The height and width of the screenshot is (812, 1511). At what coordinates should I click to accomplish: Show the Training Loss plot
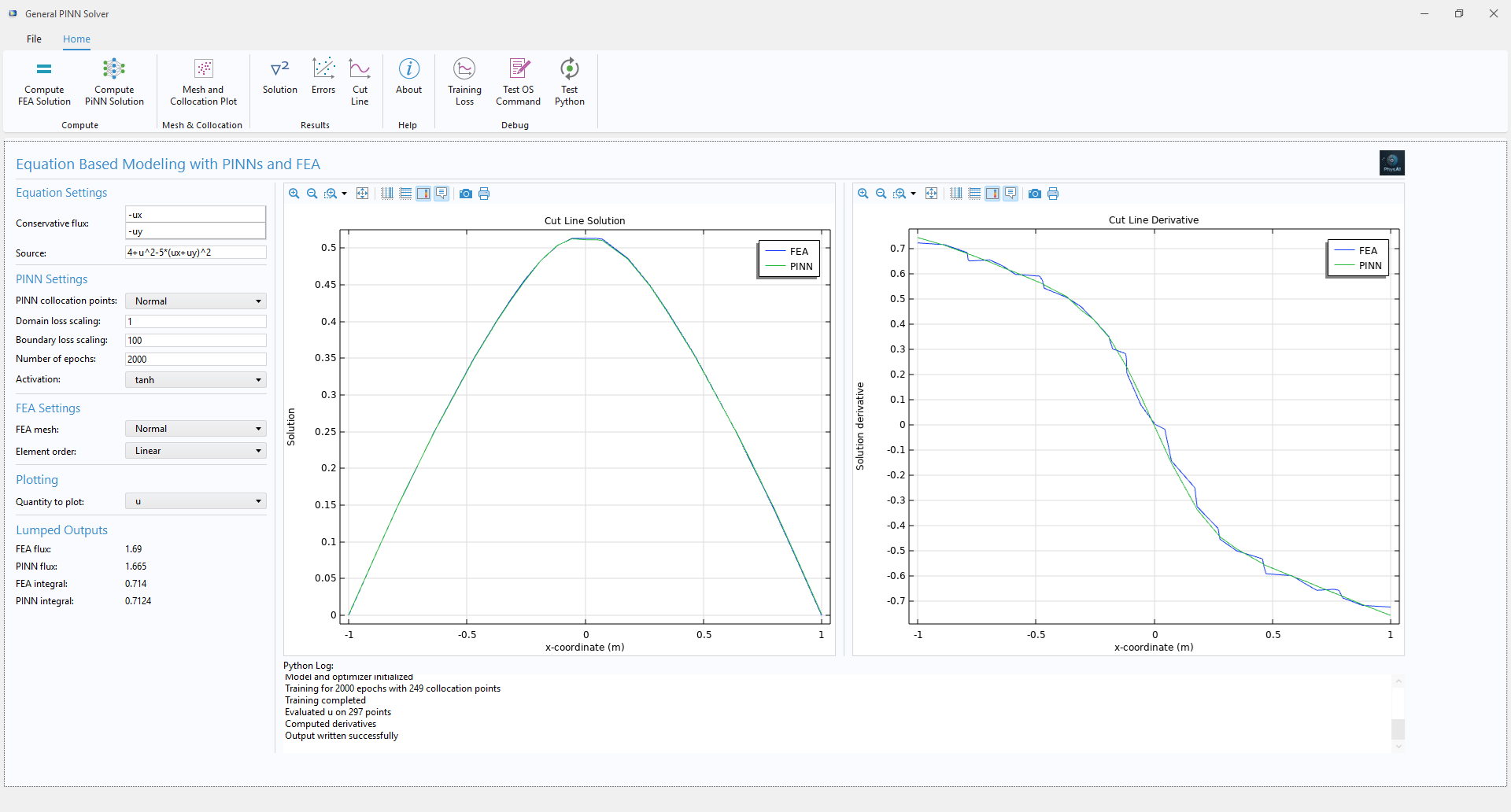[x=464, y=82]
